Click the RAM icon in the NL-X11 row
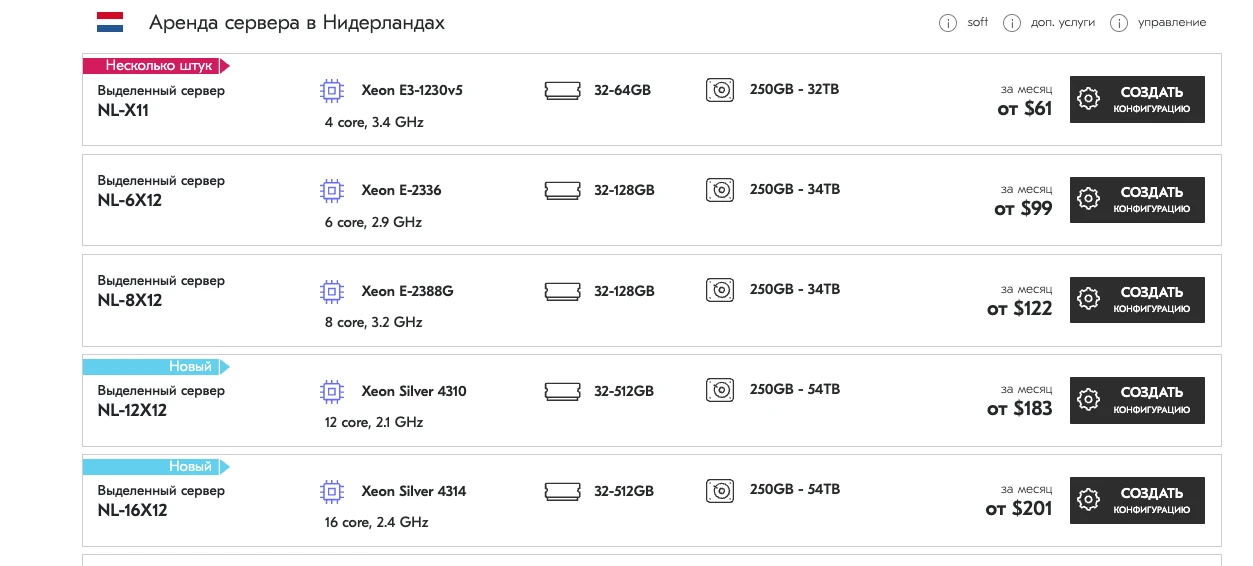The image size is (1253, 566). 563,90
